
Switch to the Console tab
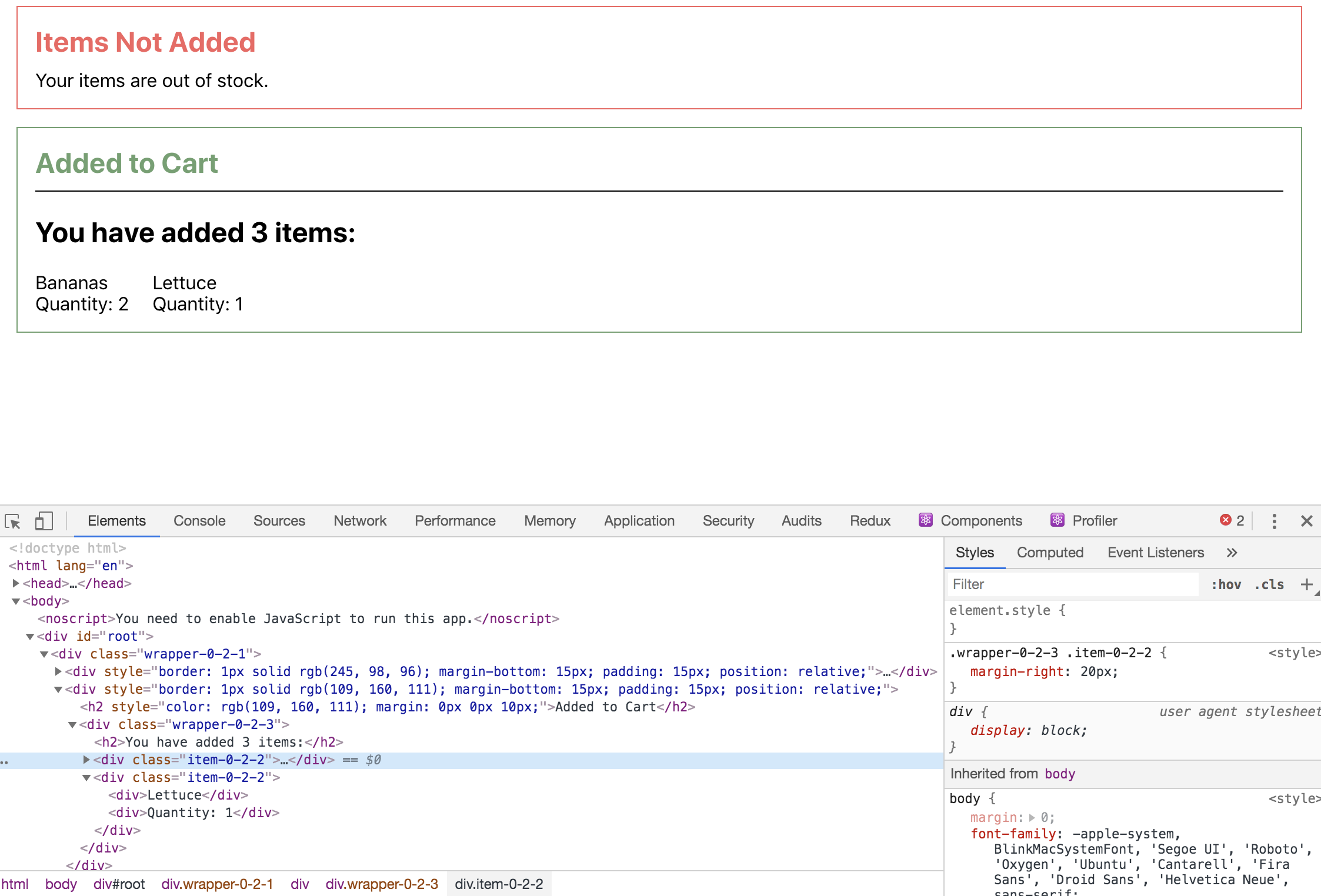pyautogui.click(x=199, y=521)
